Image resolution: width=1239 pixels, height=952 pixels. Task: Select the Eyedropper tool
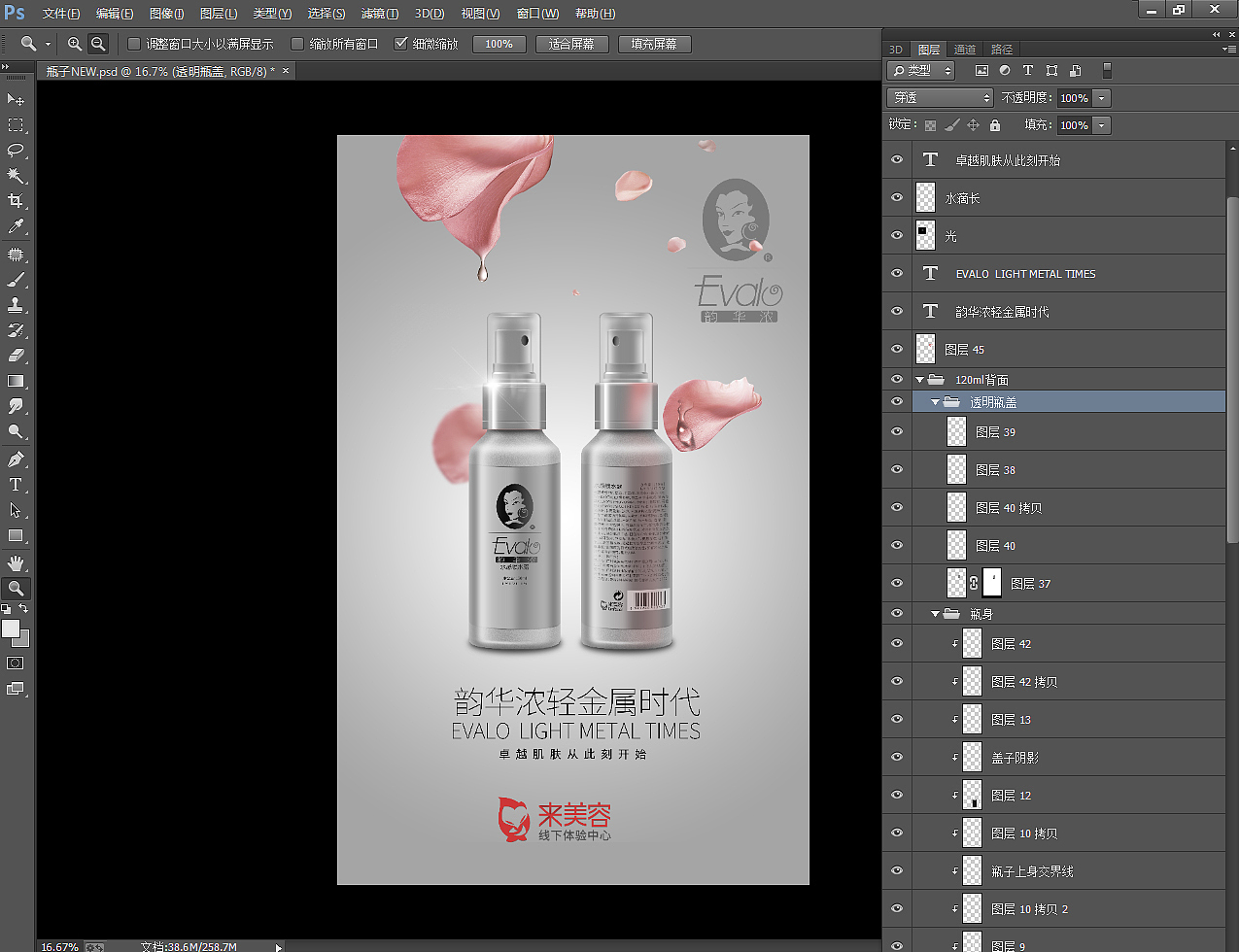pyautogui.click(x=16, y=226)
